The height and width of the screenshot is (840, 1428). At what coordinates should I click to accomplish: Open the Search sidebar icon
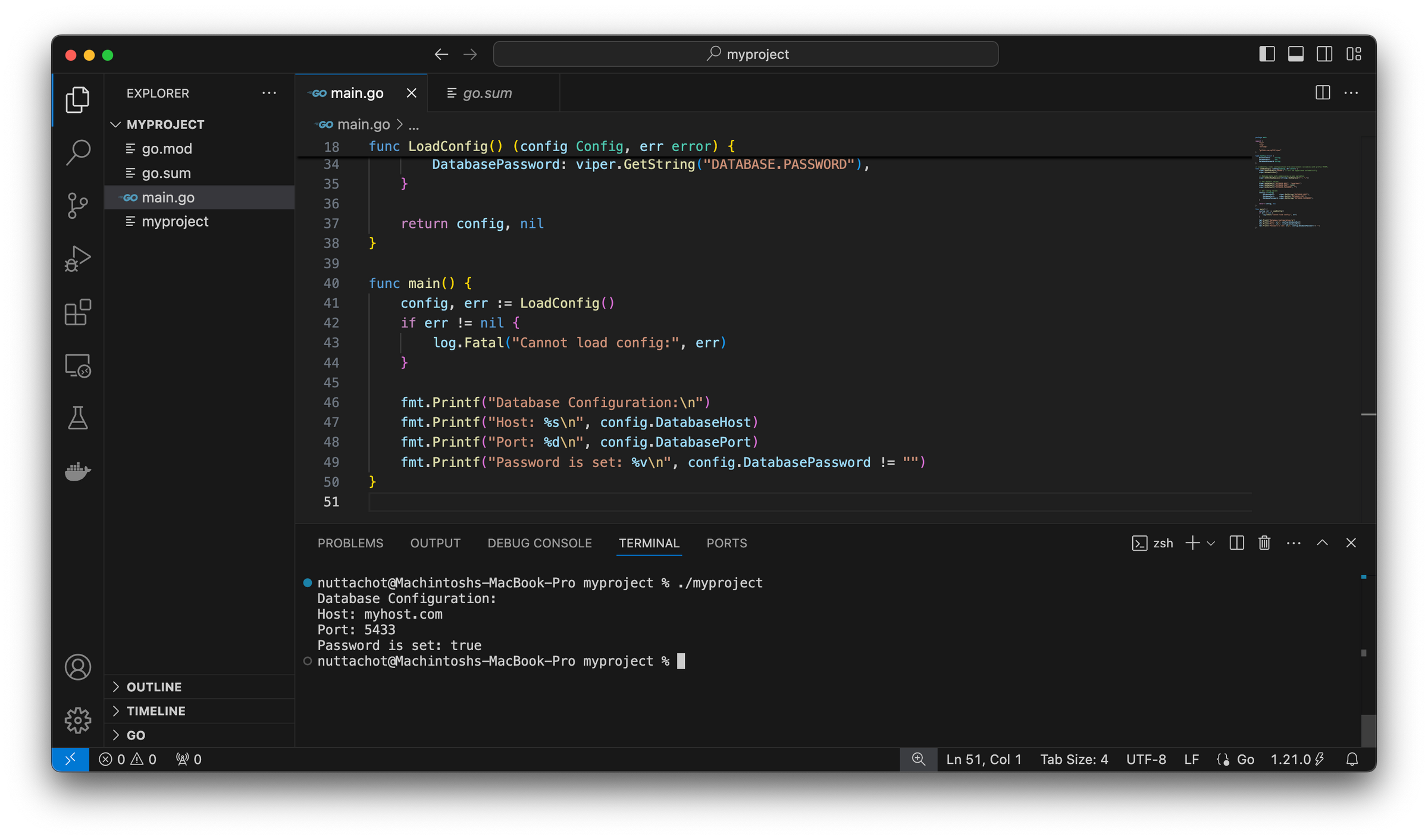[78, 152]
